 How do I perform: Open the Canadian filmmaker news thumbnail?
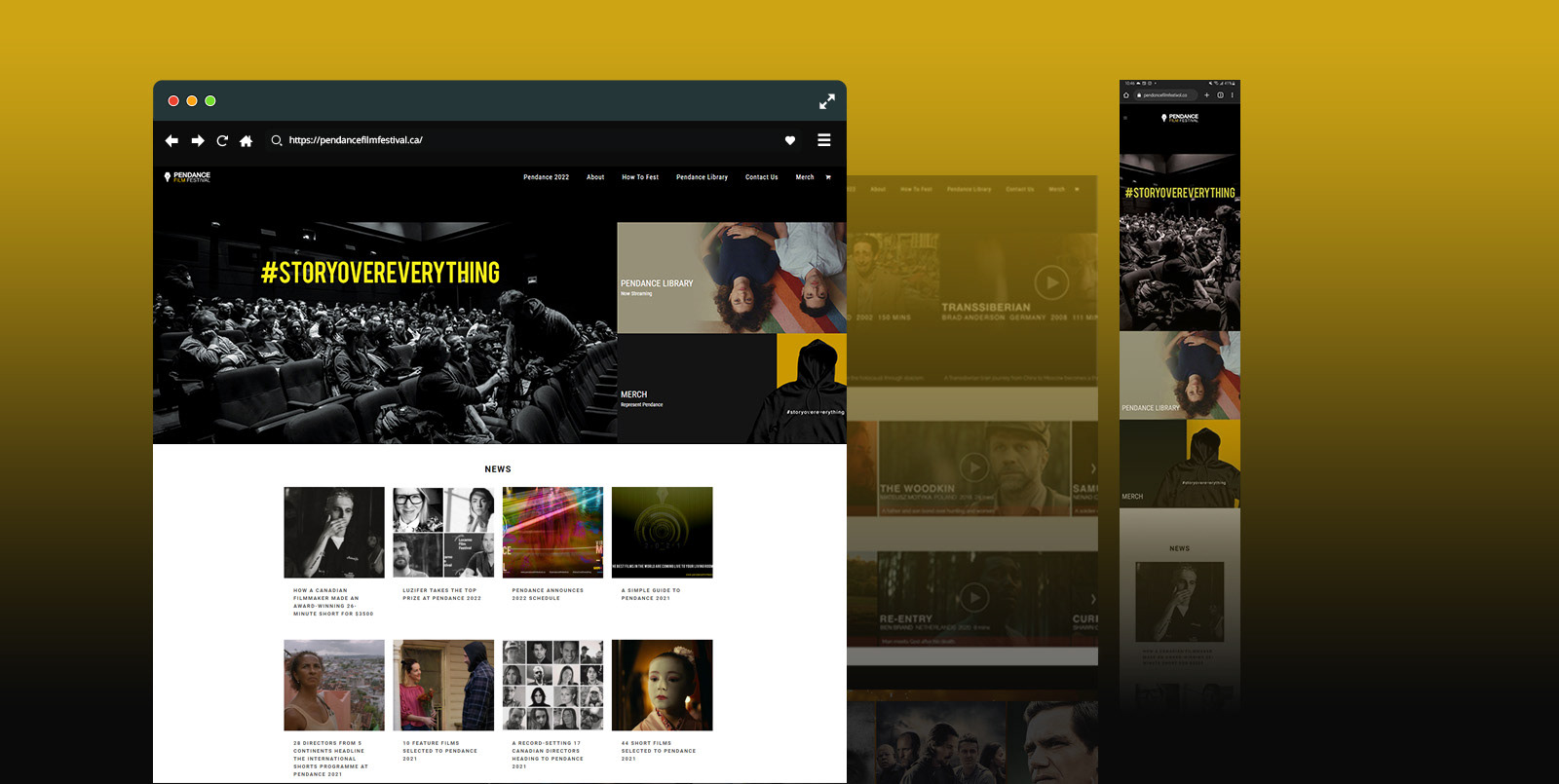(334, 533)
